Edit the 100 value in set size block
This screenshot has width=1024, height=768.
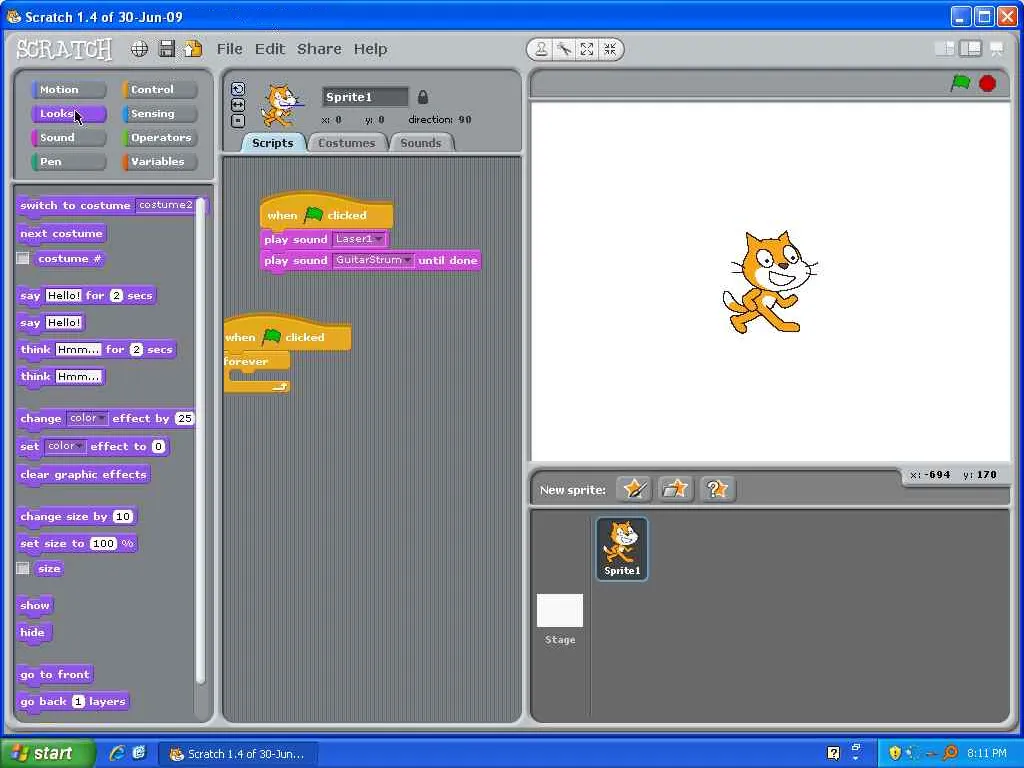103,543
